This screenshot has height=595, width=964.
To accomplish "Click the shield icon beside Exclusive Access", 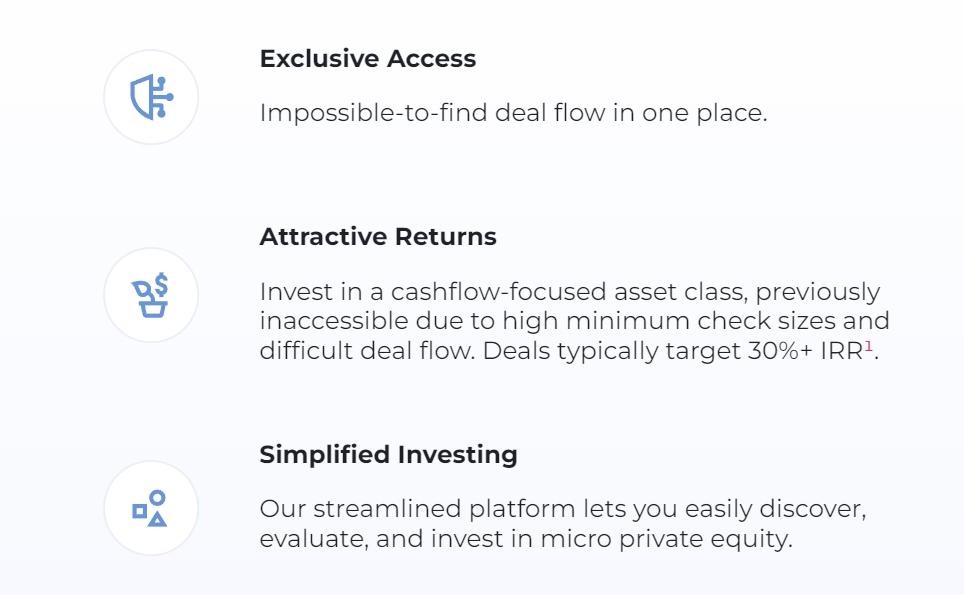I will pos(151,97).
